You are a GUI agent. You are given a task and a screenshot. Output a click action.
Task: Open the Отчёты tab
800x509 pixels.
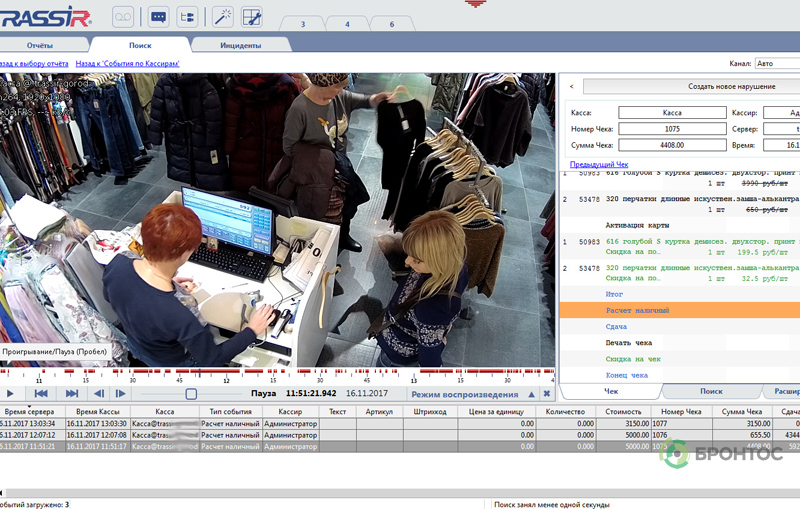[40, 45]
